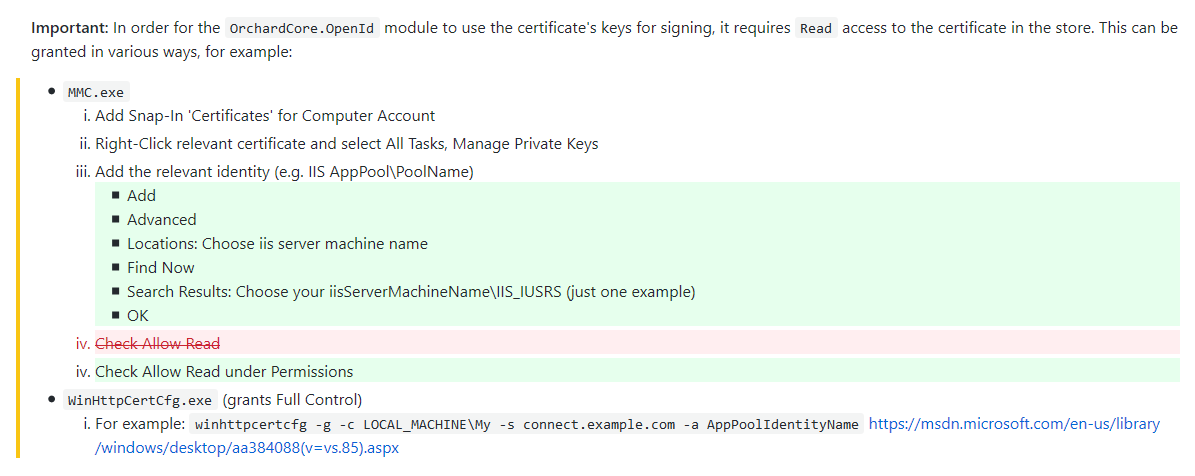Select the MMC.exe code item
The width and height of the screenshot is (1195, 476).
pos(97,92)
